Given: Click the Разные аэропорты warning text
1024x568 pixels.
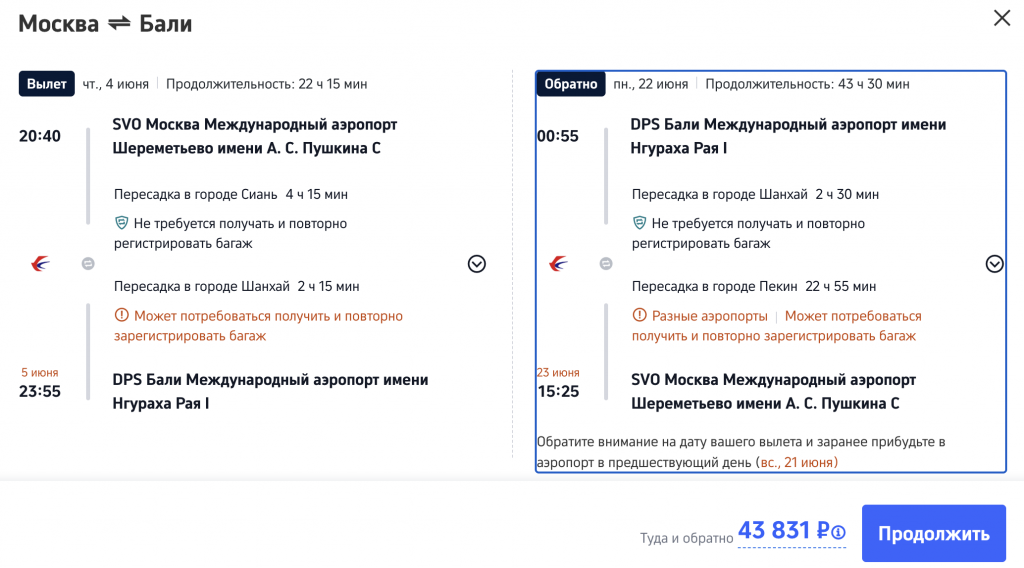Looking at the screenshot, I should 709,316.
